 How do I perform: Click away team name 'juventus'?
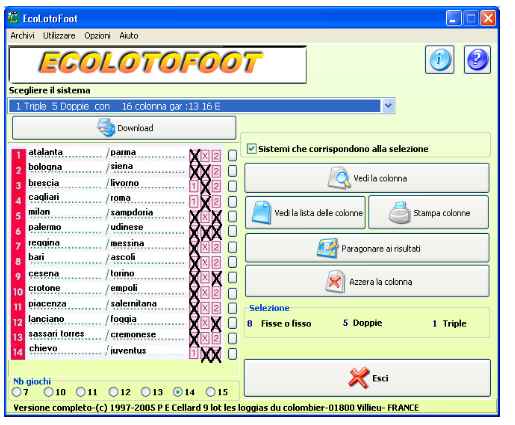click(x=128, y=350)
